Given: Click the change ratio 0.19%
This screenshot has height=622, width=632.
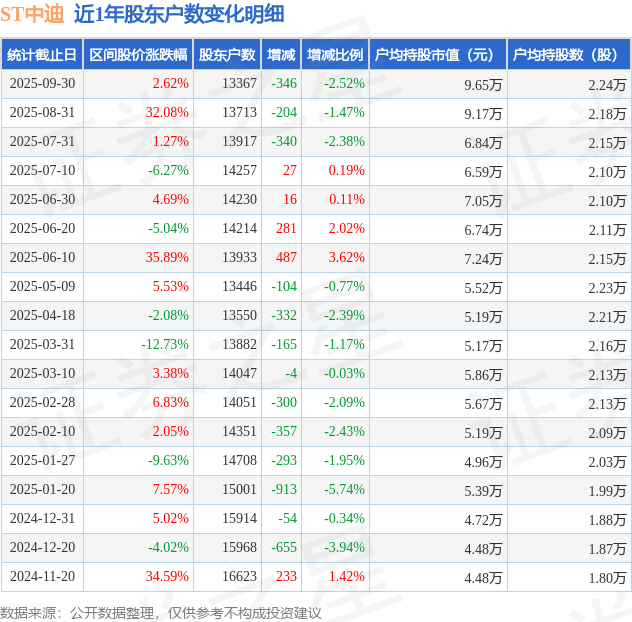Looking at the screenshot, I should [x=347, y=171].
